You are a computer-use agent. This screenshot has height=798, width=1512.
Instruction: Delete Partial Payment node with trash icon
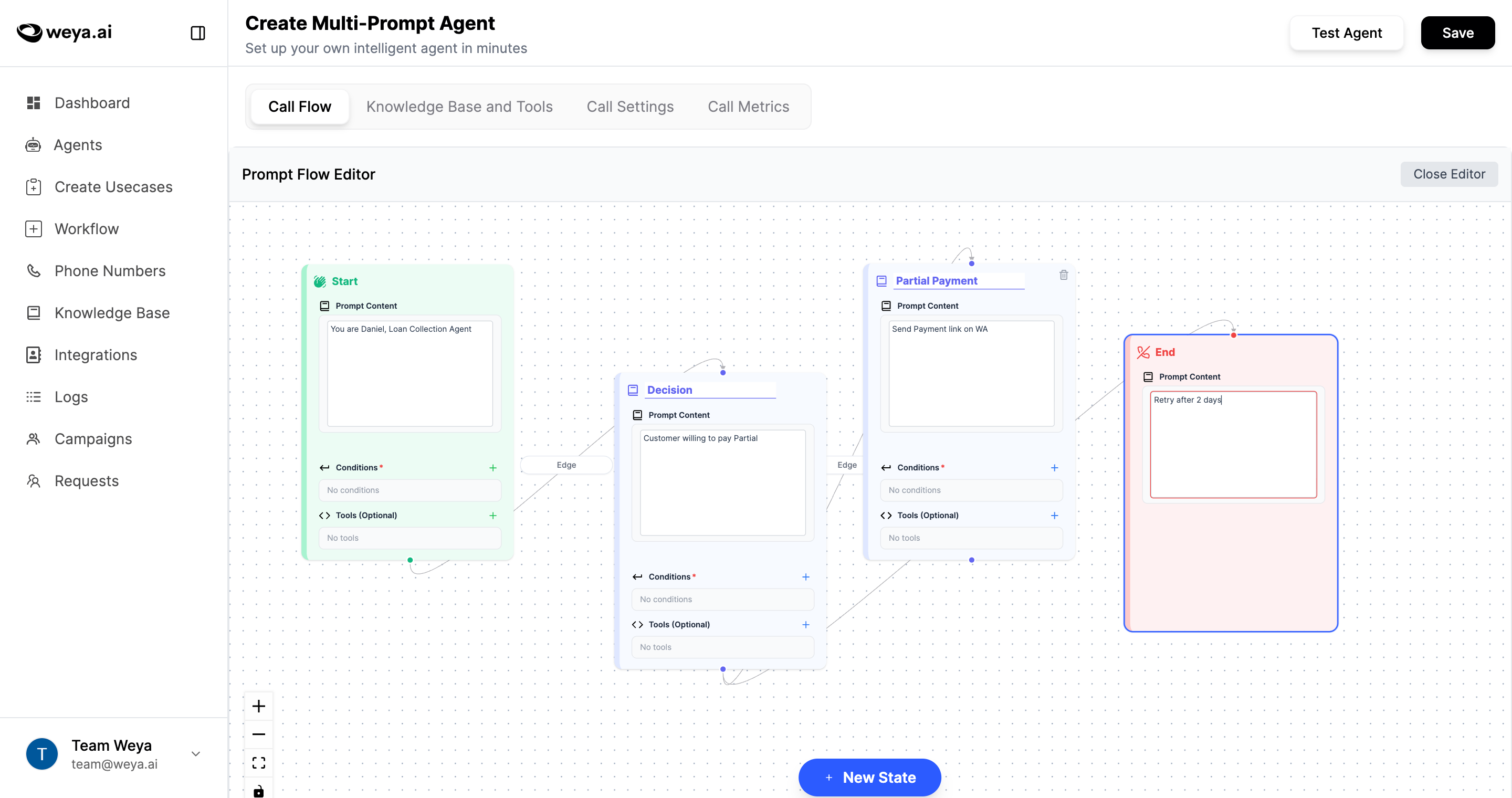click(x=1063, y=275)
